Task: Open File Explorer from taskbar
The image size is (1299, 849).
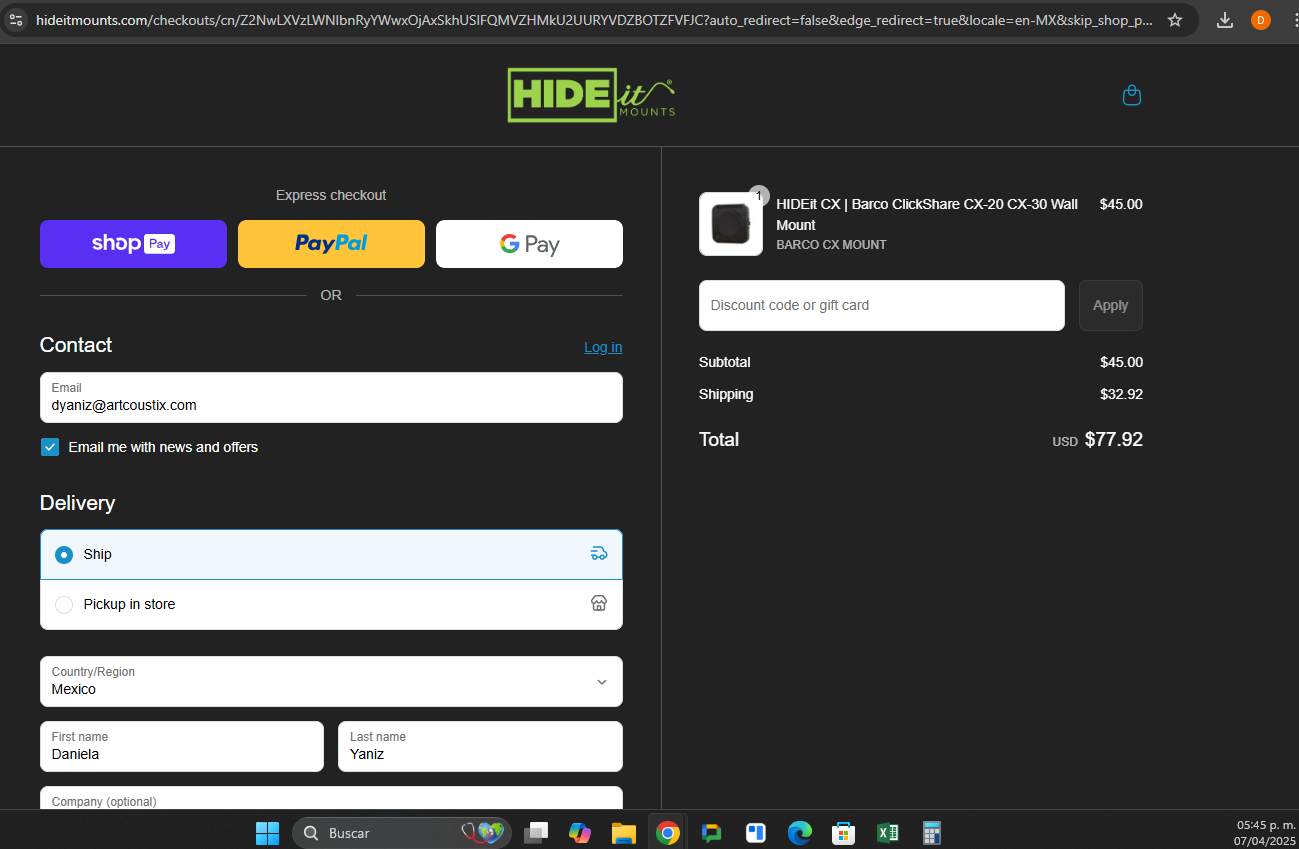Action: click(624, 833)
